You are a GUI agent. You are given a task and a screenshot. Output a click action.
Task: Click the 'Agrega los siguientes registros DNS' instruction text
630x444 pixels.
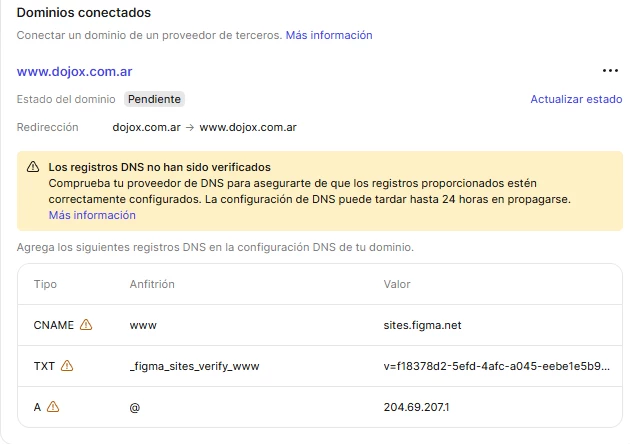point(215,247)
